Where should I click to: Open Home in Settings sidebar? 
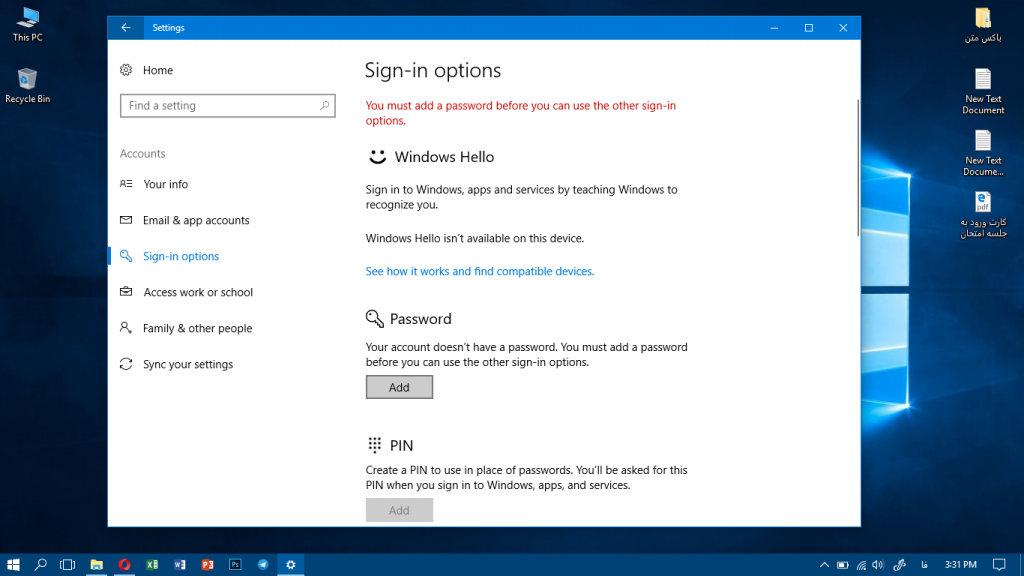coord(157,70)
